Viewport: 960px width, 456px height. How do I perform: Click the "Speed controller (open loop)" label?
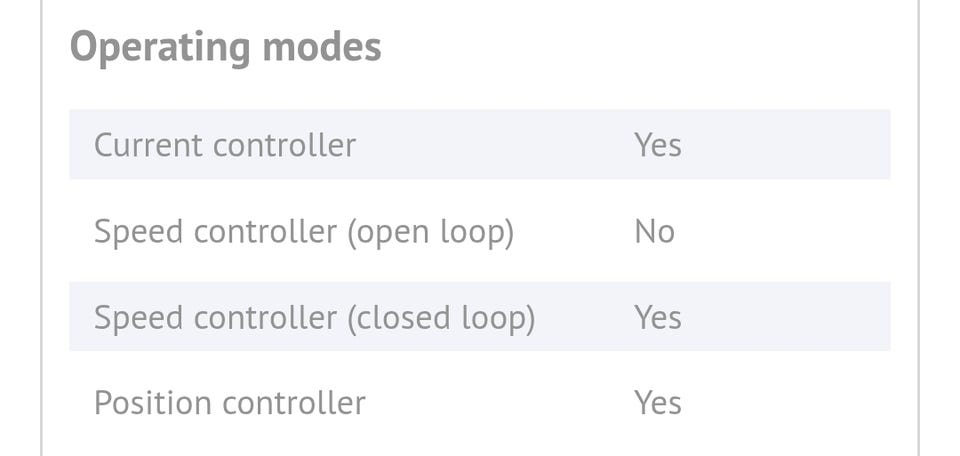point(303,232)
